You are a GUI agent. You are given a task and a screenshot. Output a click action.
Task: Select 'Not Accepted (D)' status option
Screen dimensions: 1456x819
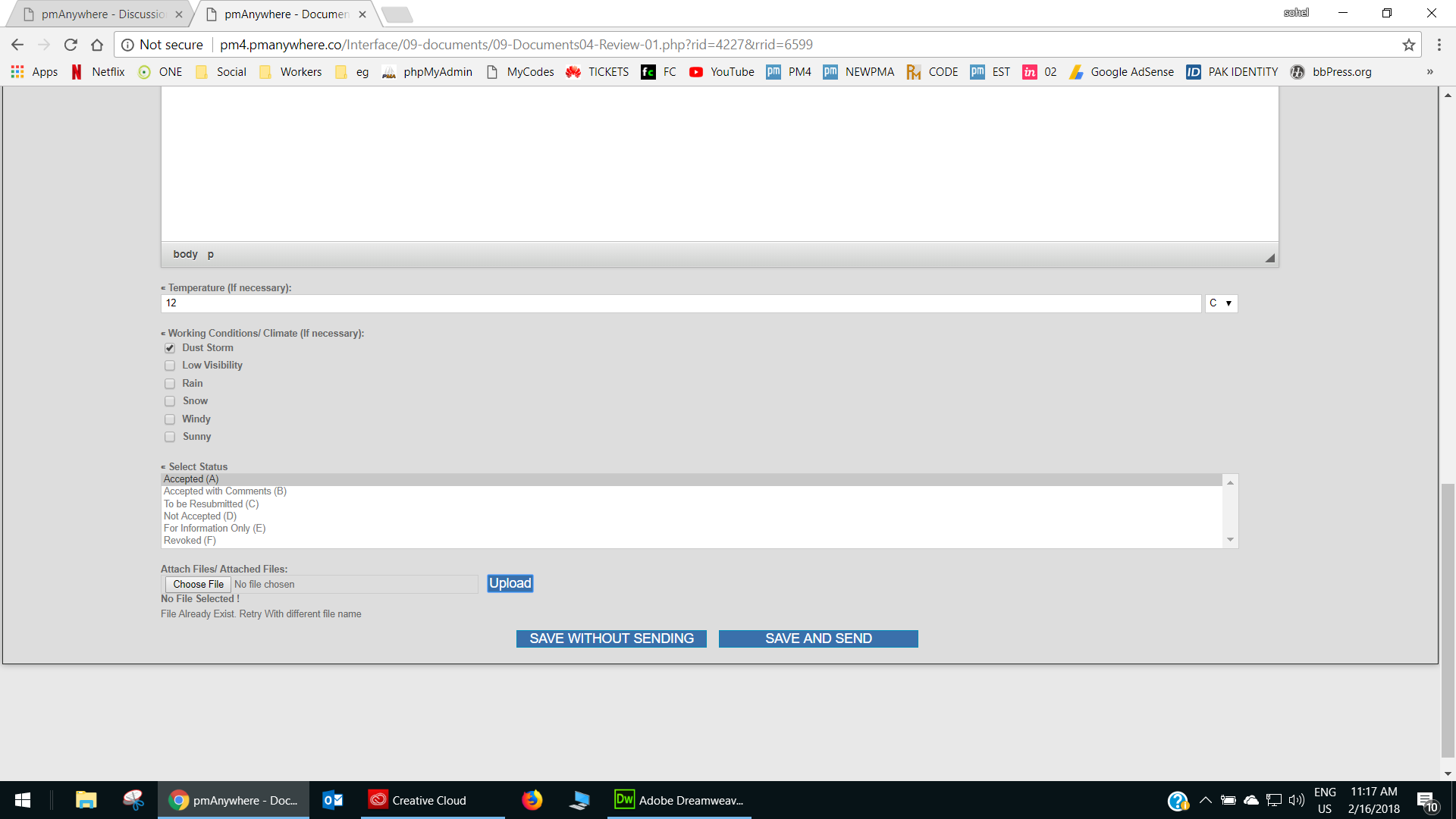(200, 516)
